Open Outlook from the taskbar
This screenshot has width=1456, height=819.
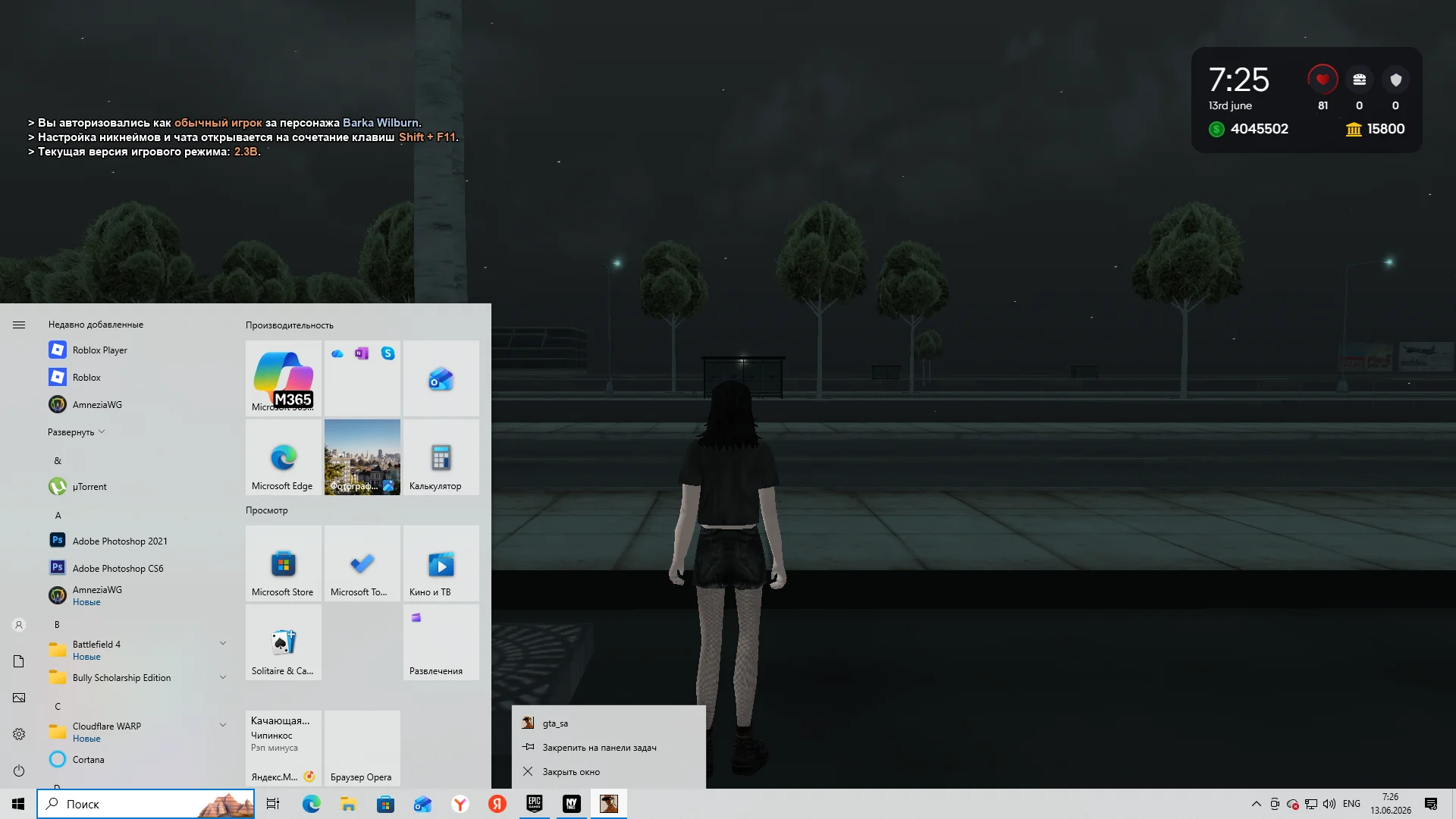tap(422, 804)
